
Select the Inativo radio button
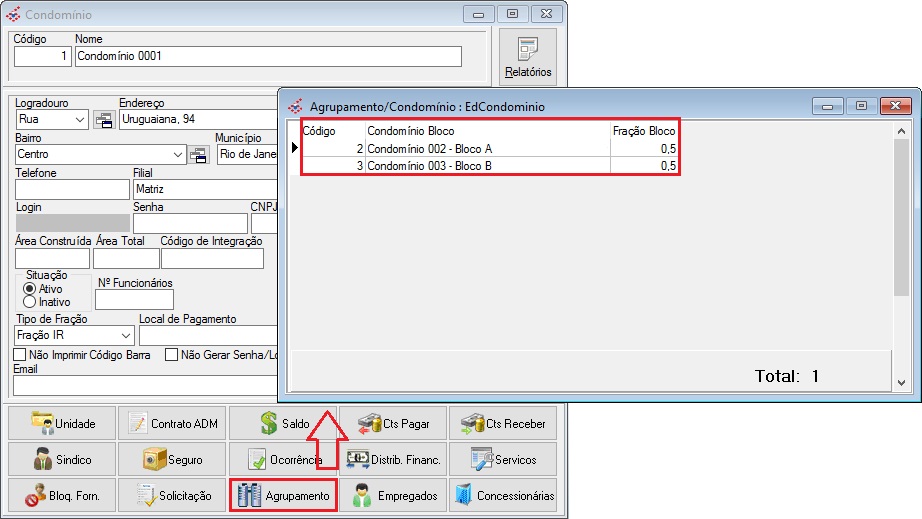[30, 301]
